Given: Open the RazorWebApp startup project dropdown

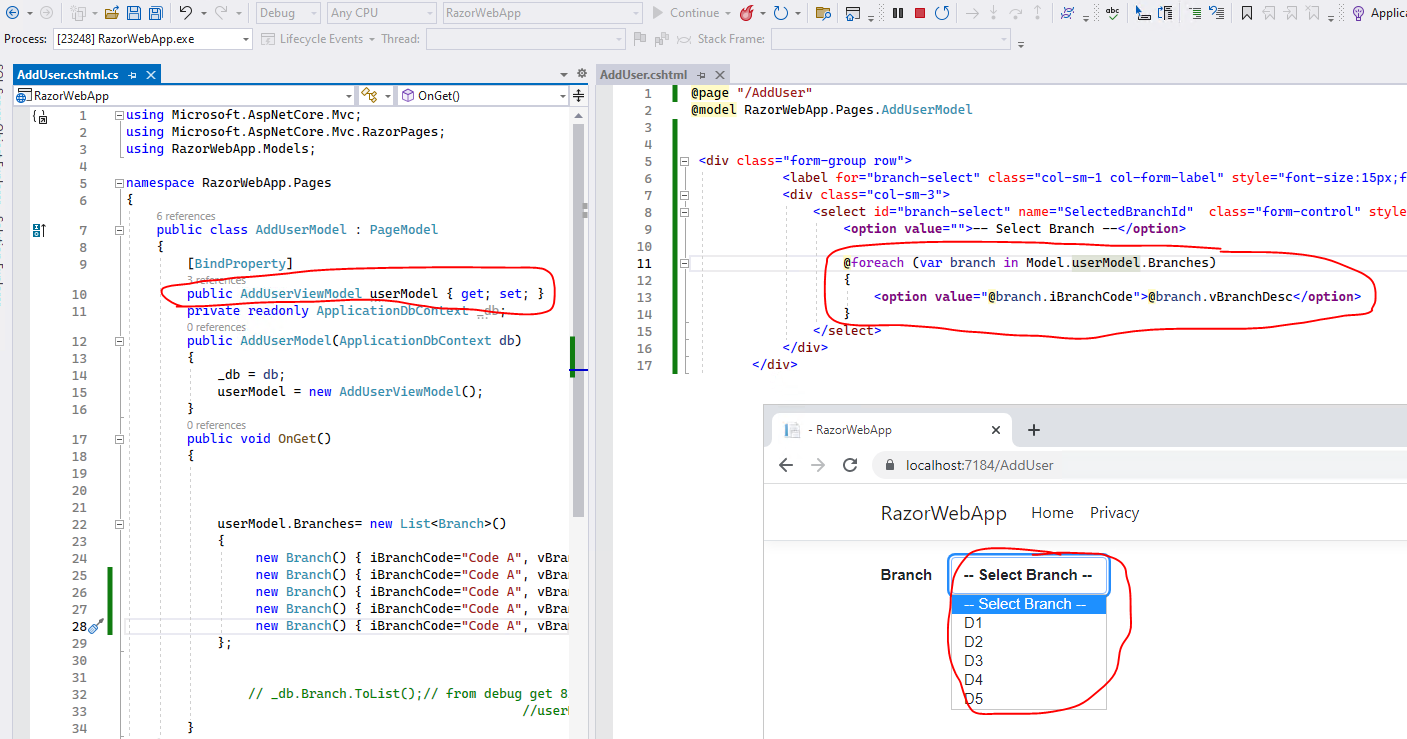Looking at the screenshot, I should (x=541, y=13).
